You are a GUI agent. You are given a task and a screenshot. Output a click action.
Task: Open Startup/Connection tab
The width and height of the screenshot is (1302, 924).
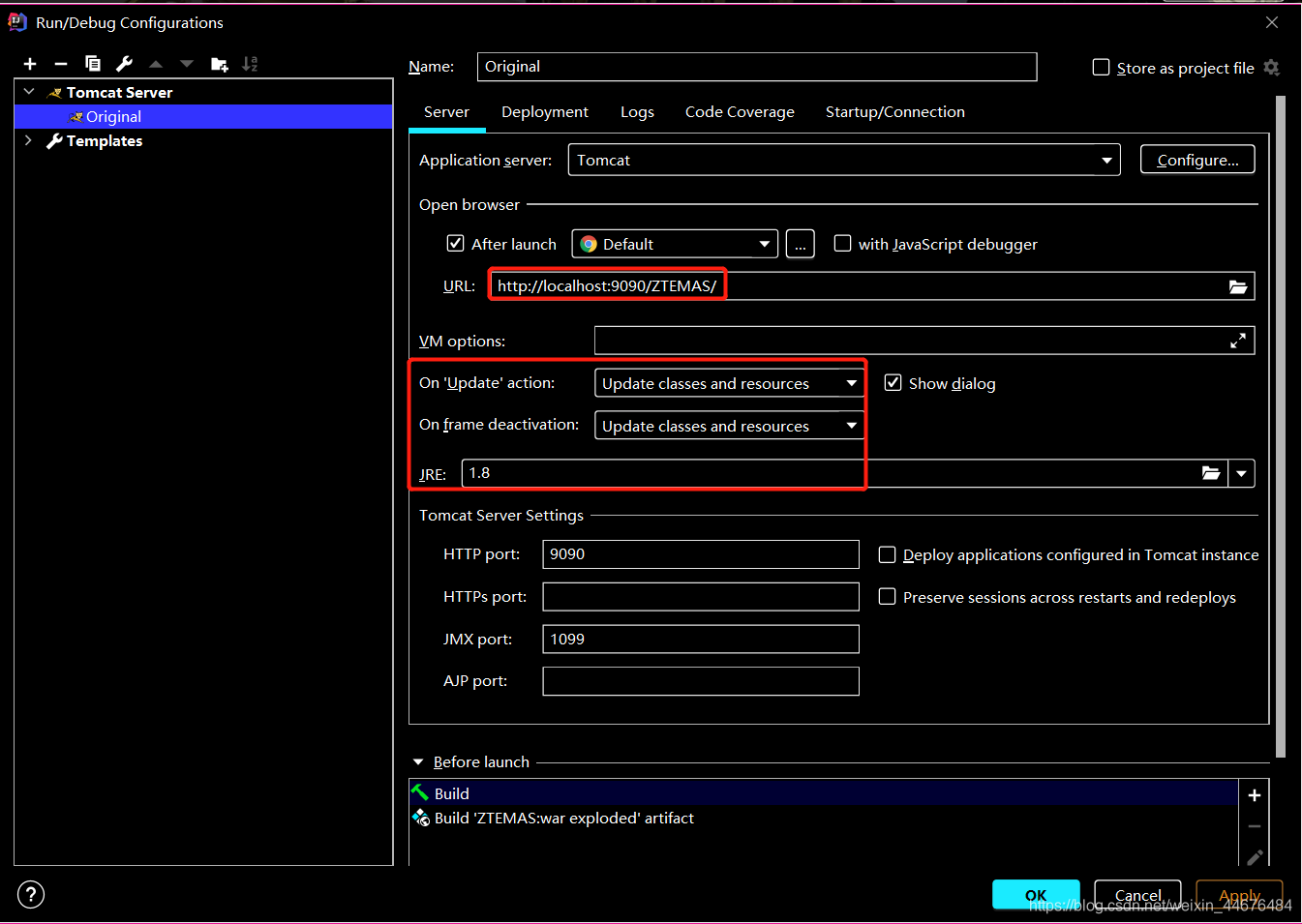tap(895, 112)
